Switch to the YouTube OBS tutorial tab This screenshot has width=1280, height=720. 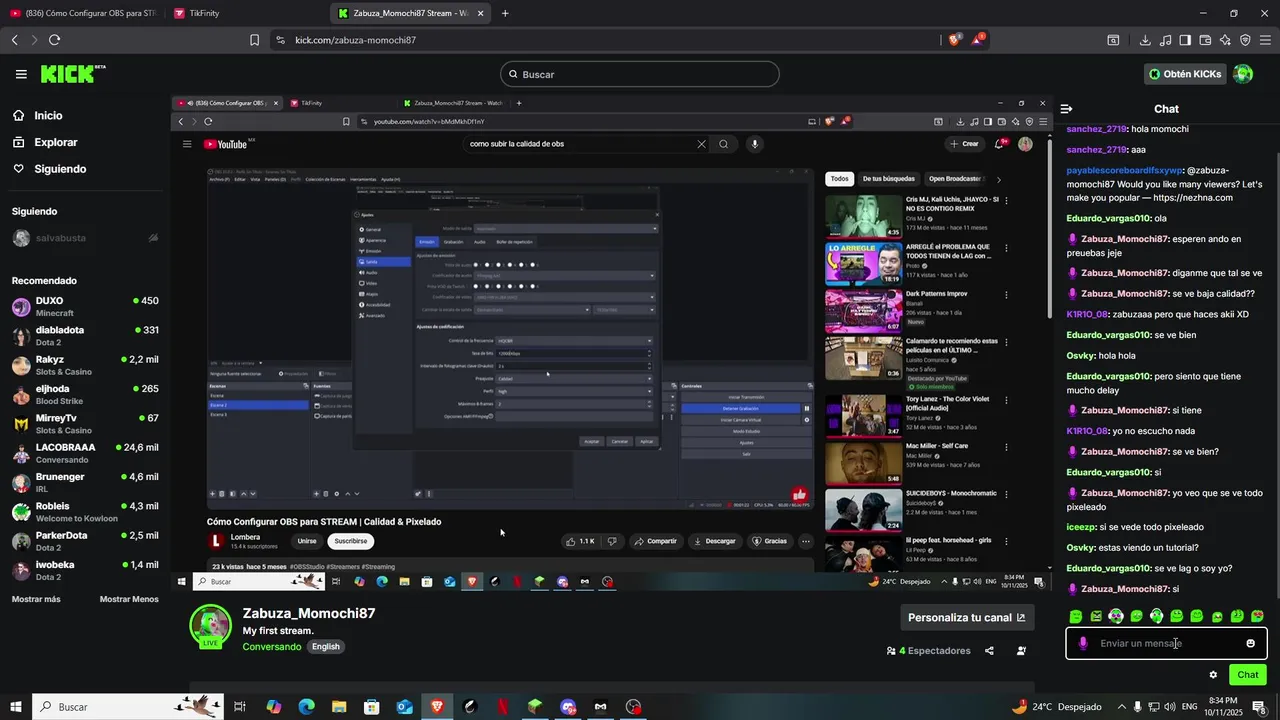click(82, 13)
